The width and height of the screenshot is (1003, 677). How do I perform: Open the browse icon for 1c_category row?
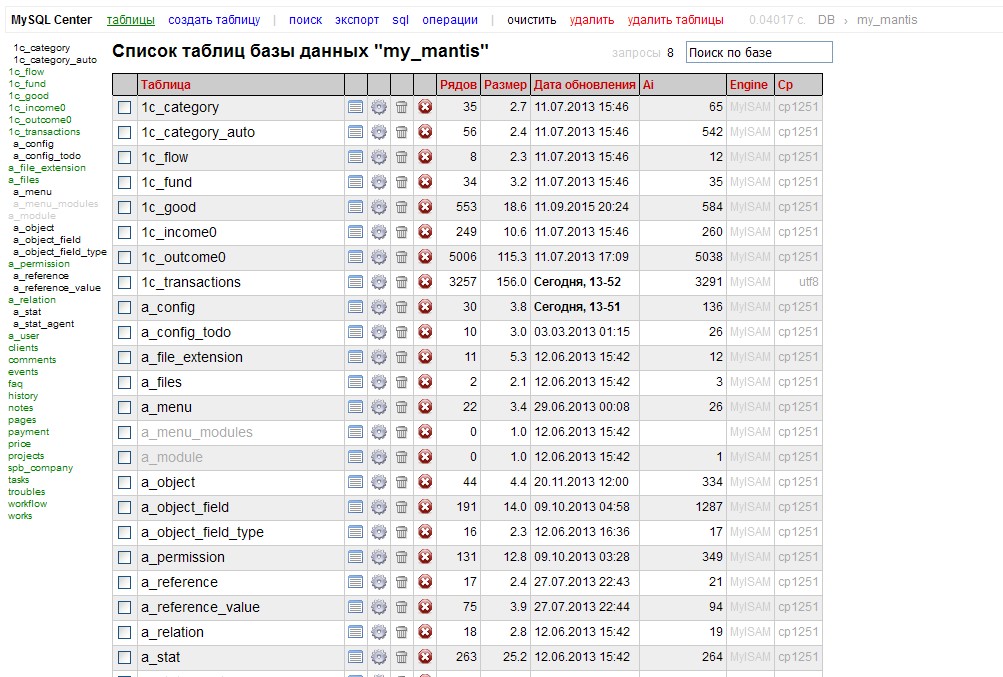(356, 107)
